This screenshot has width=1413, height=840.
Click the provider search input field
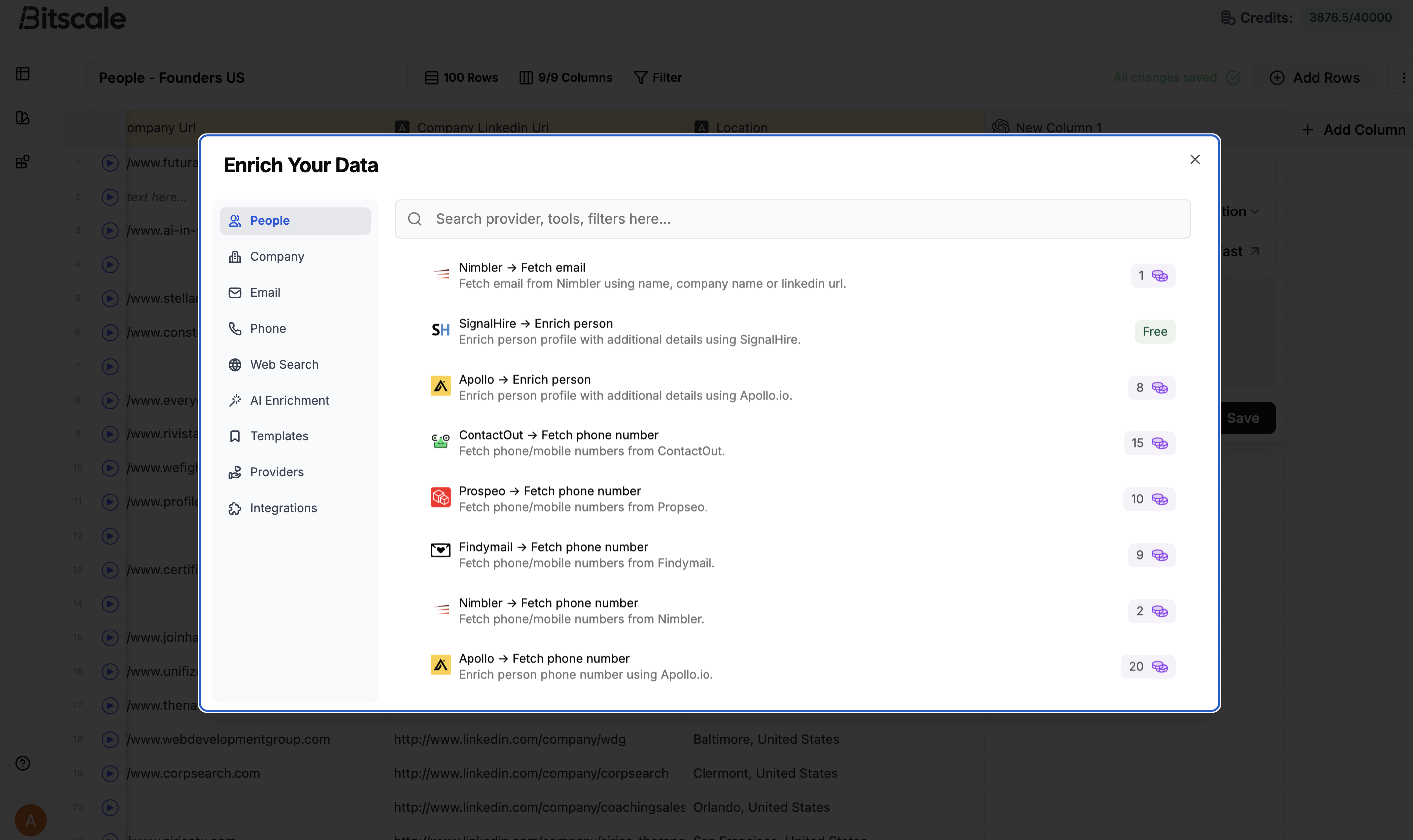point(792,219)
